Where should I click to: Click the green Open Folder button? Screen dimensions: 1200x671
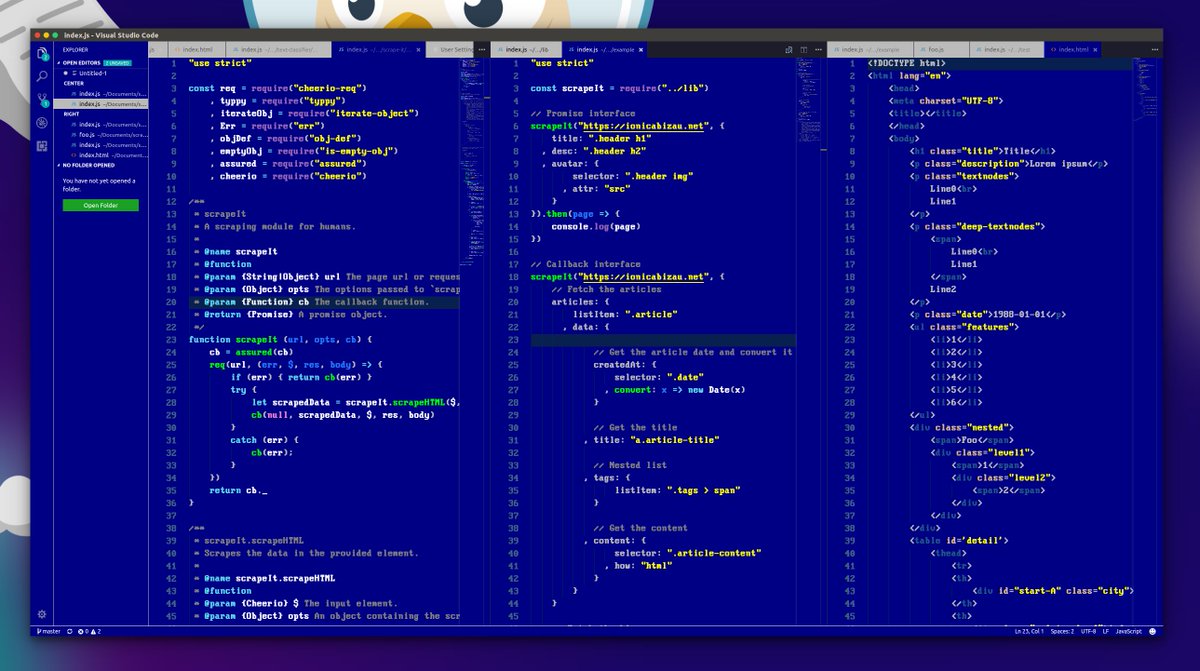point(100,205)
